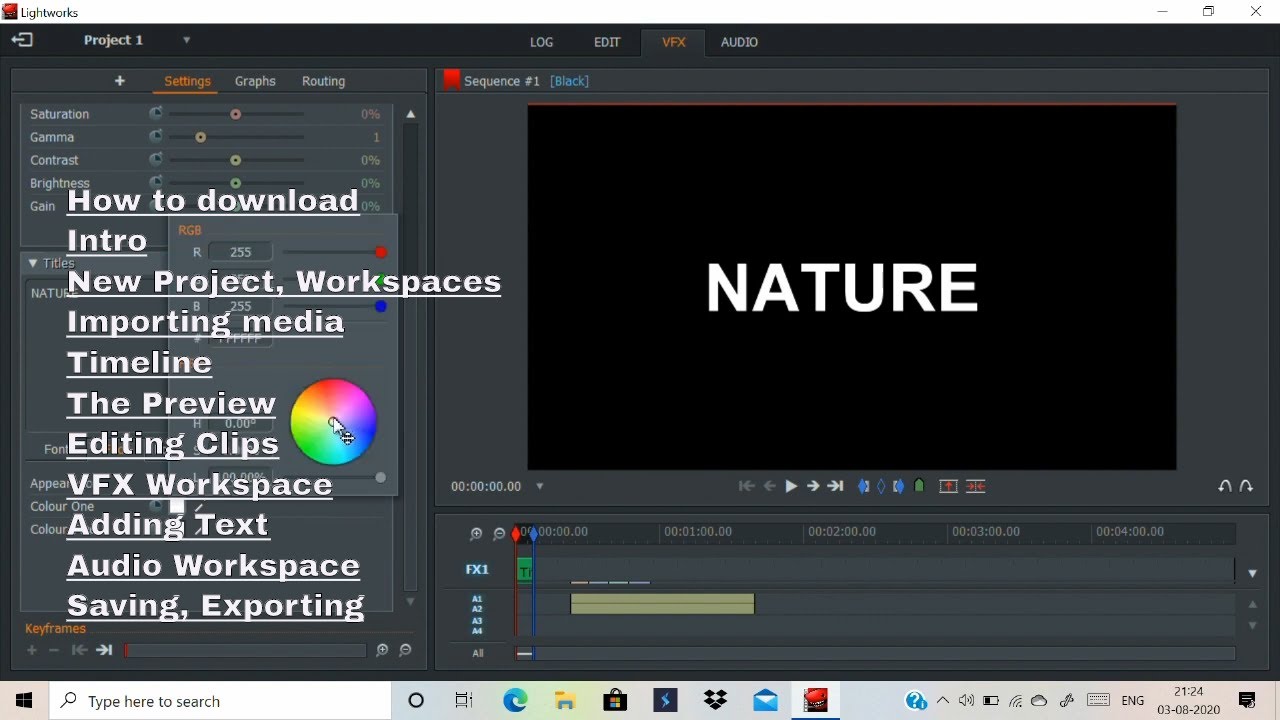Play the sequence in the viewer

791,487
